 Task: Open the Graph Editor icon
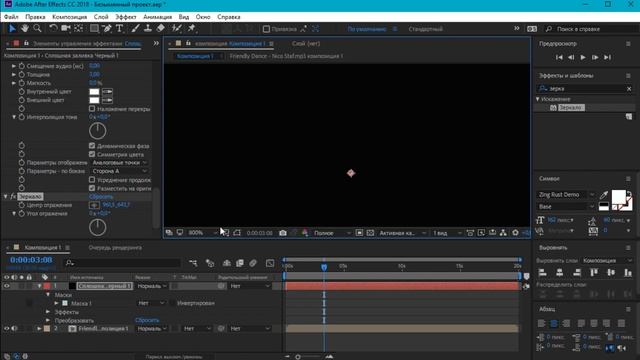[270, 263]
